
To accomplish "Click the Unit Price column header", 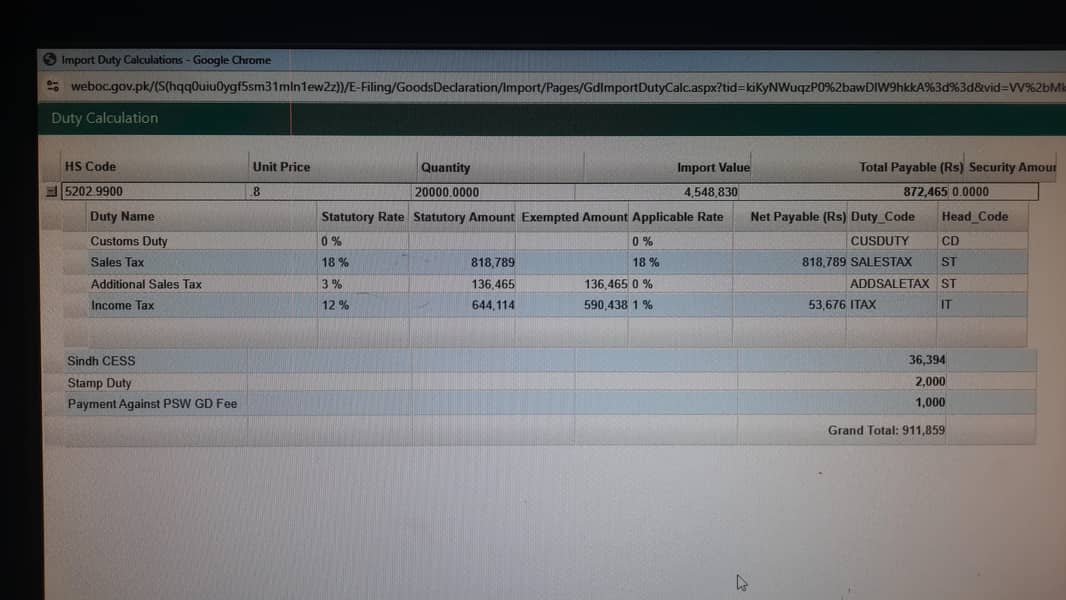I will pos(281,167).
